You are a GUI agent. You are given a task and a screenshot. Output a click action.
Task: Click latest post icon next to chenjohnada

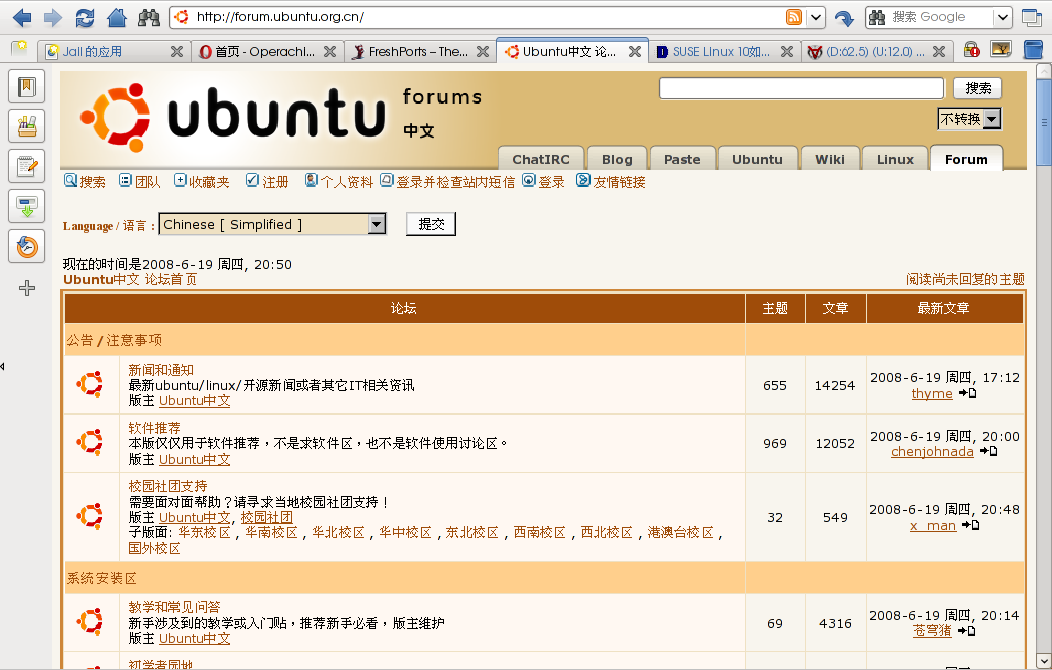(989, 451)
